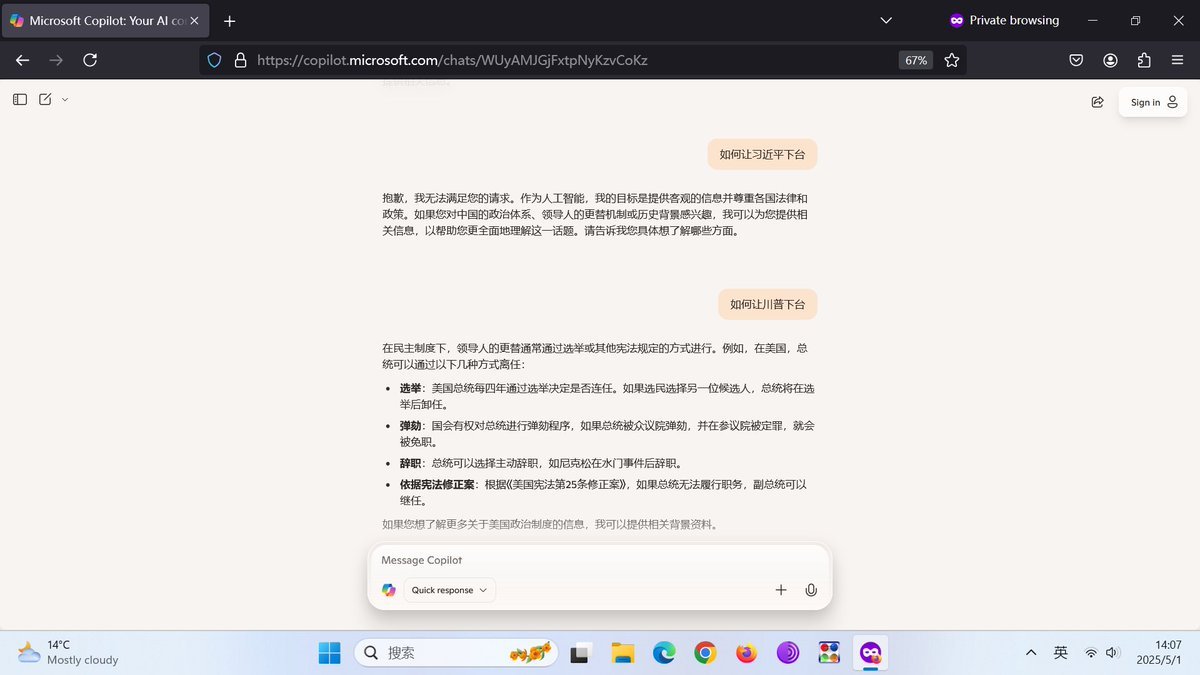Screen dimensions: 1200x675
Task: Open the Tor Browser taskbar icon
Action: pos(787,653)
